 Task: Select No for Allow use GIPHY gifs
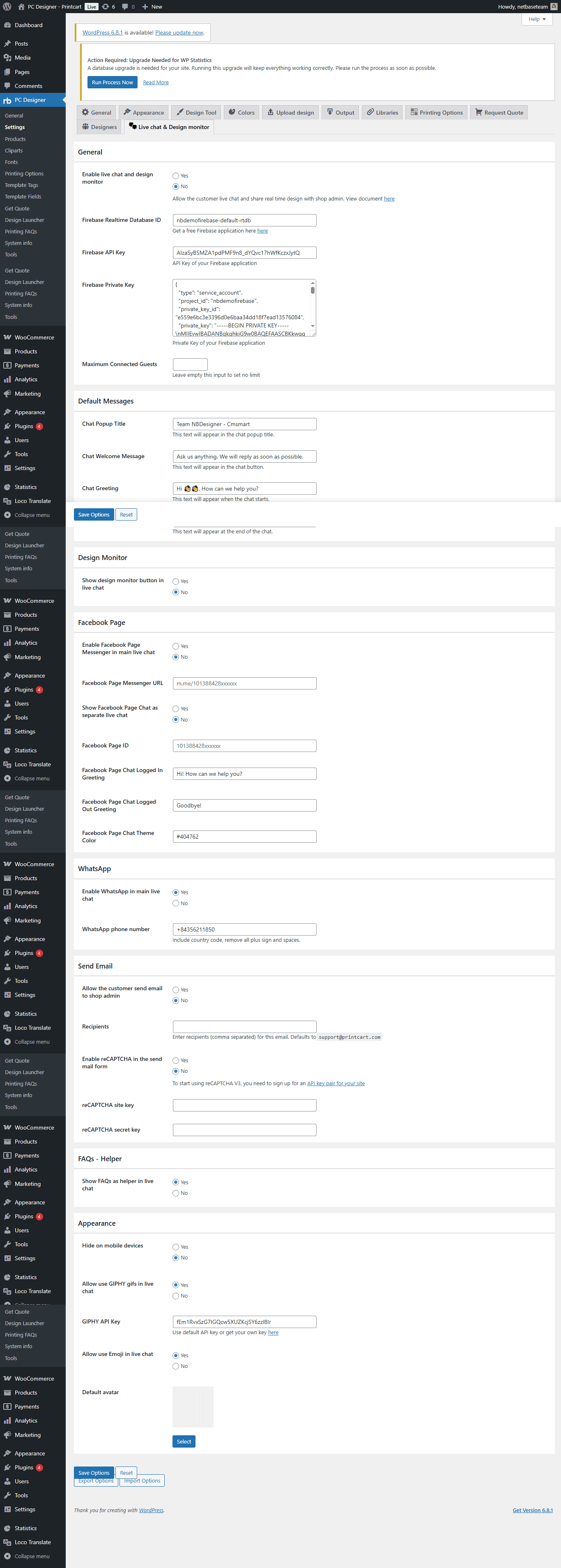tap(176, 1296)
